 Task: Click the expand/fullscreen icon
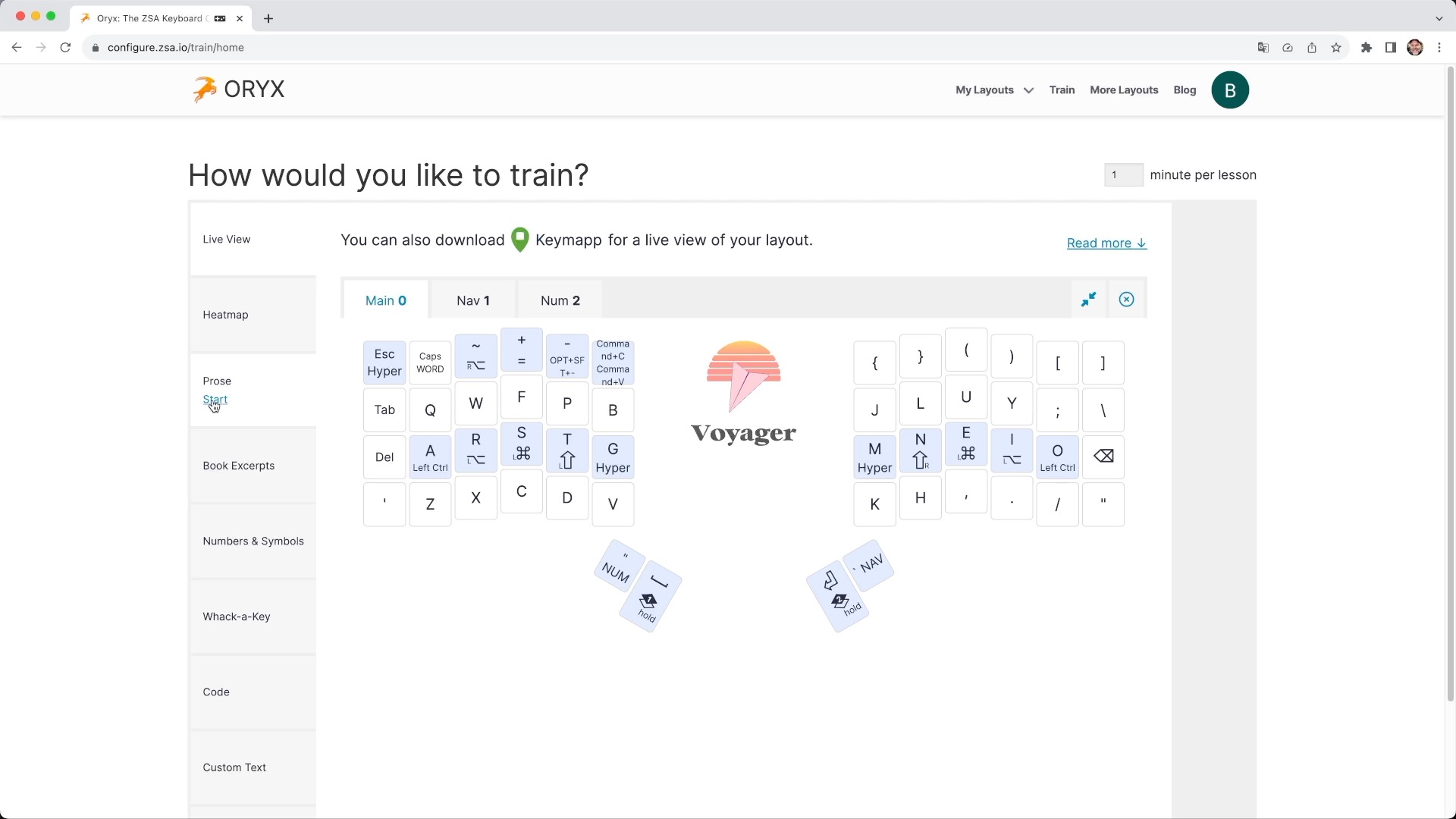tap(1088, 300)
